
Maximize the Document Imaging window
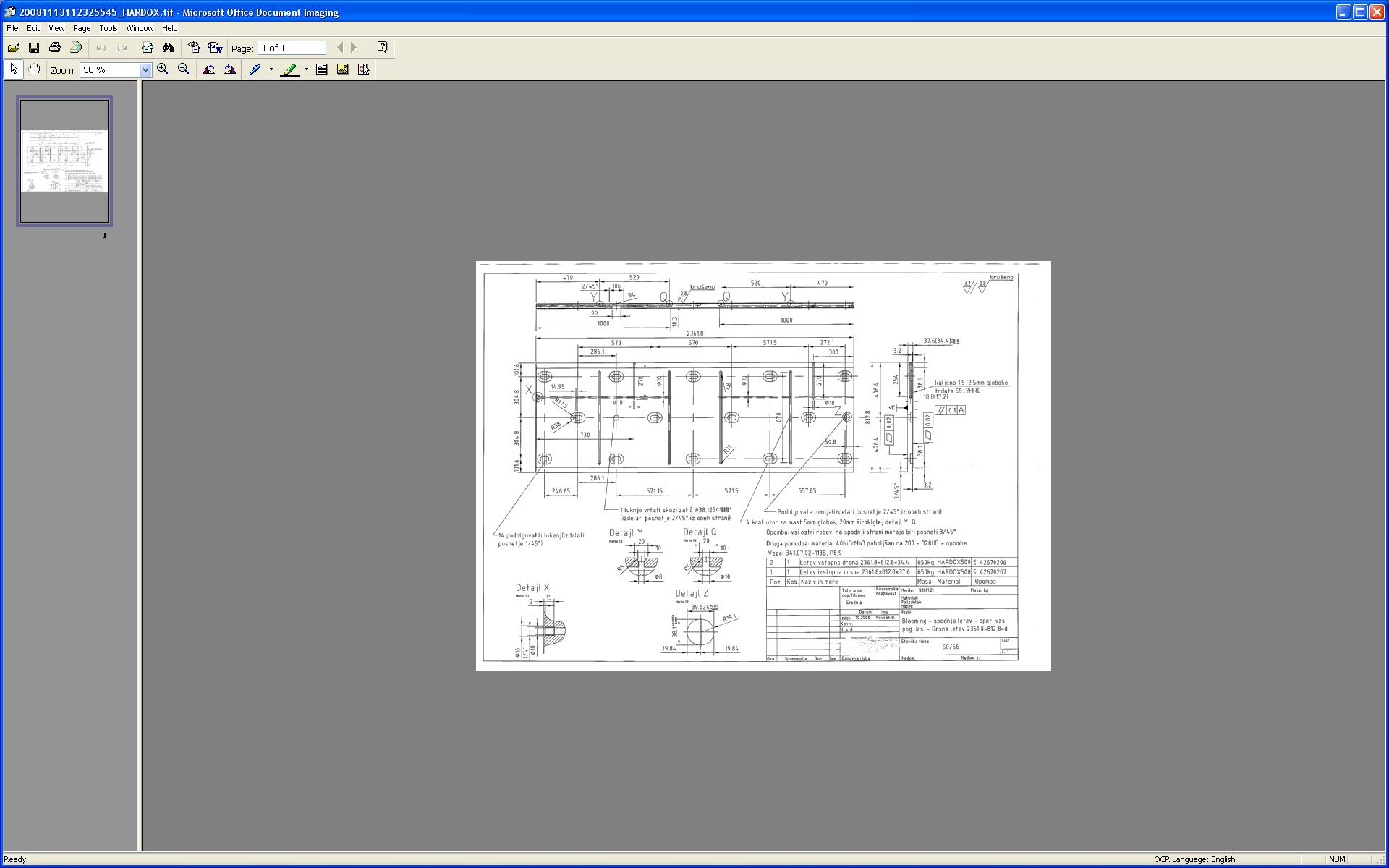tap(1360, 12)
